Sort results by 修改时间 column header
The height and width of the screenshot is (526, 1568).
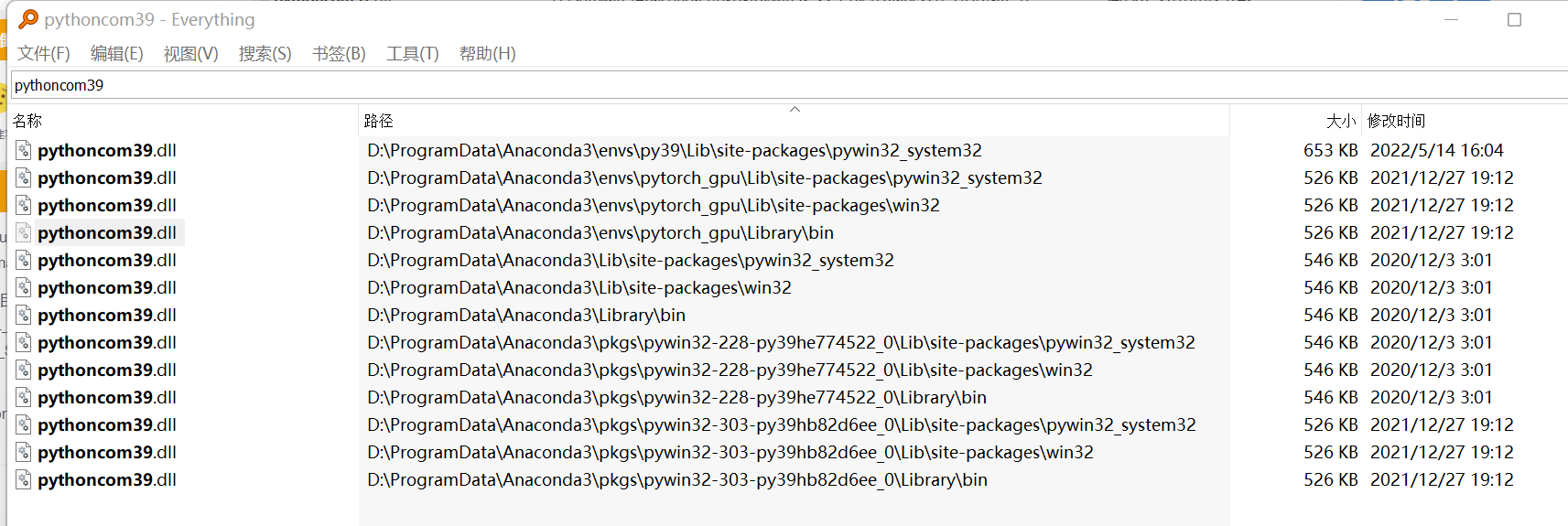tap(1465, 121)
